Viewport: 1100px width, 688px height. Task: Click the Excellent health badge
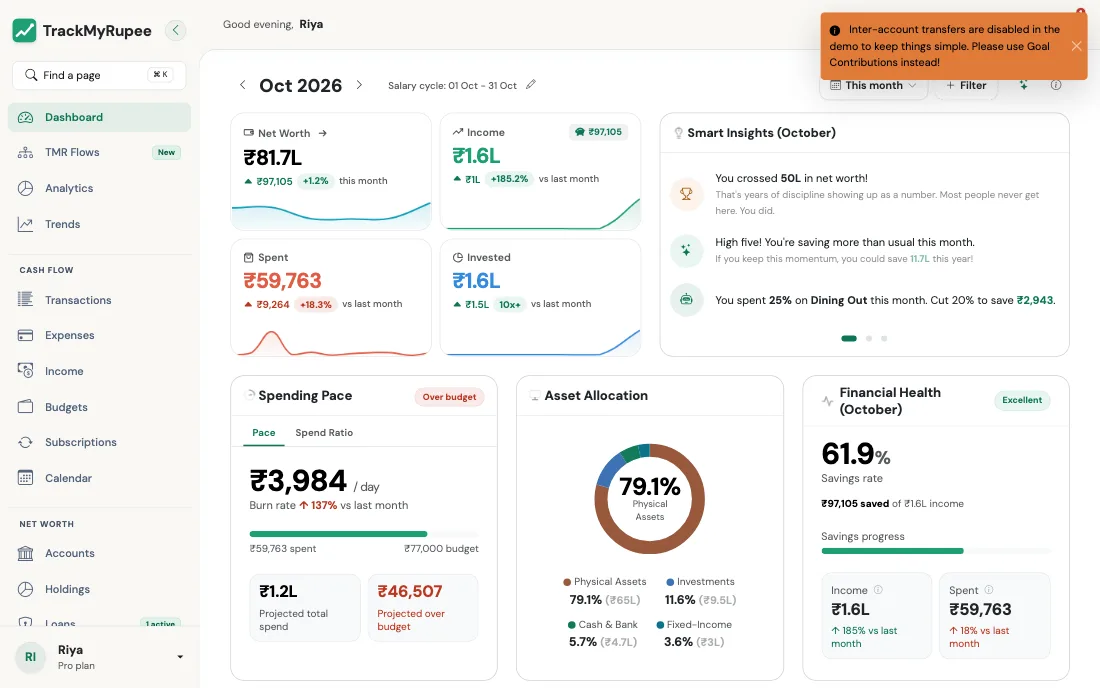[x=1021, y=400]
